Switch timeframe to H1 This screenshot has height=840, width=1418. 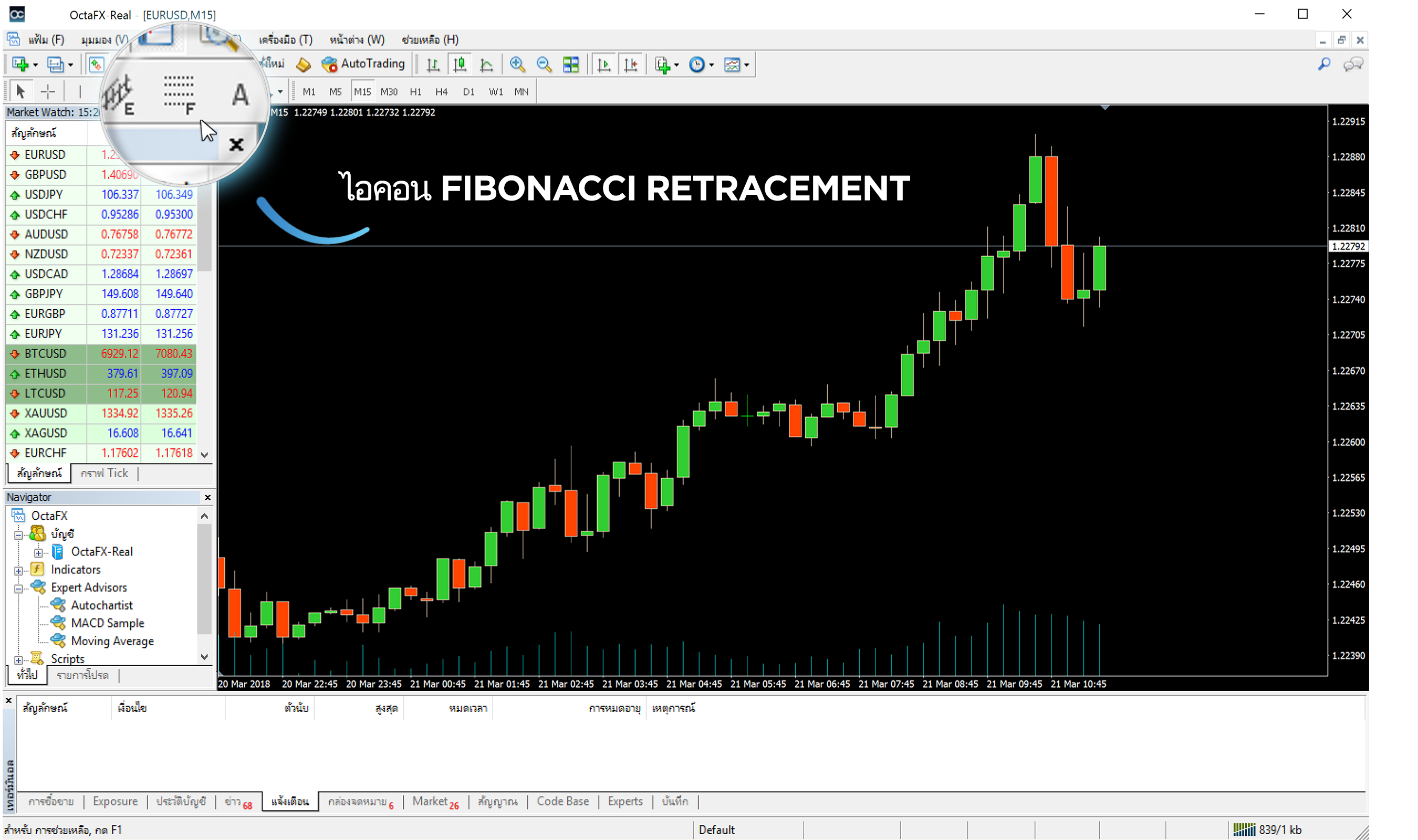415,92
